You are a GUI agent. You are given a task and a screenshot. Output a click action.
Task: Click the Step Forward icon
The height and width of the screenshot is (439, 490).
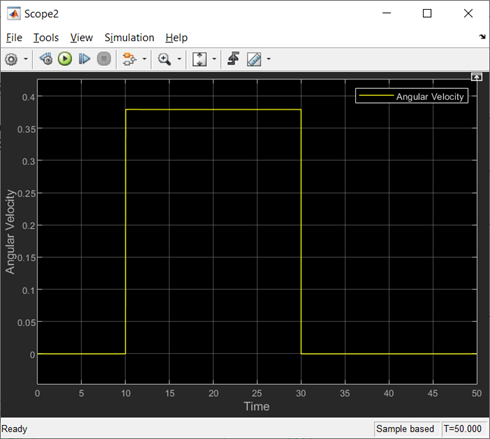[x=84, y=59]
